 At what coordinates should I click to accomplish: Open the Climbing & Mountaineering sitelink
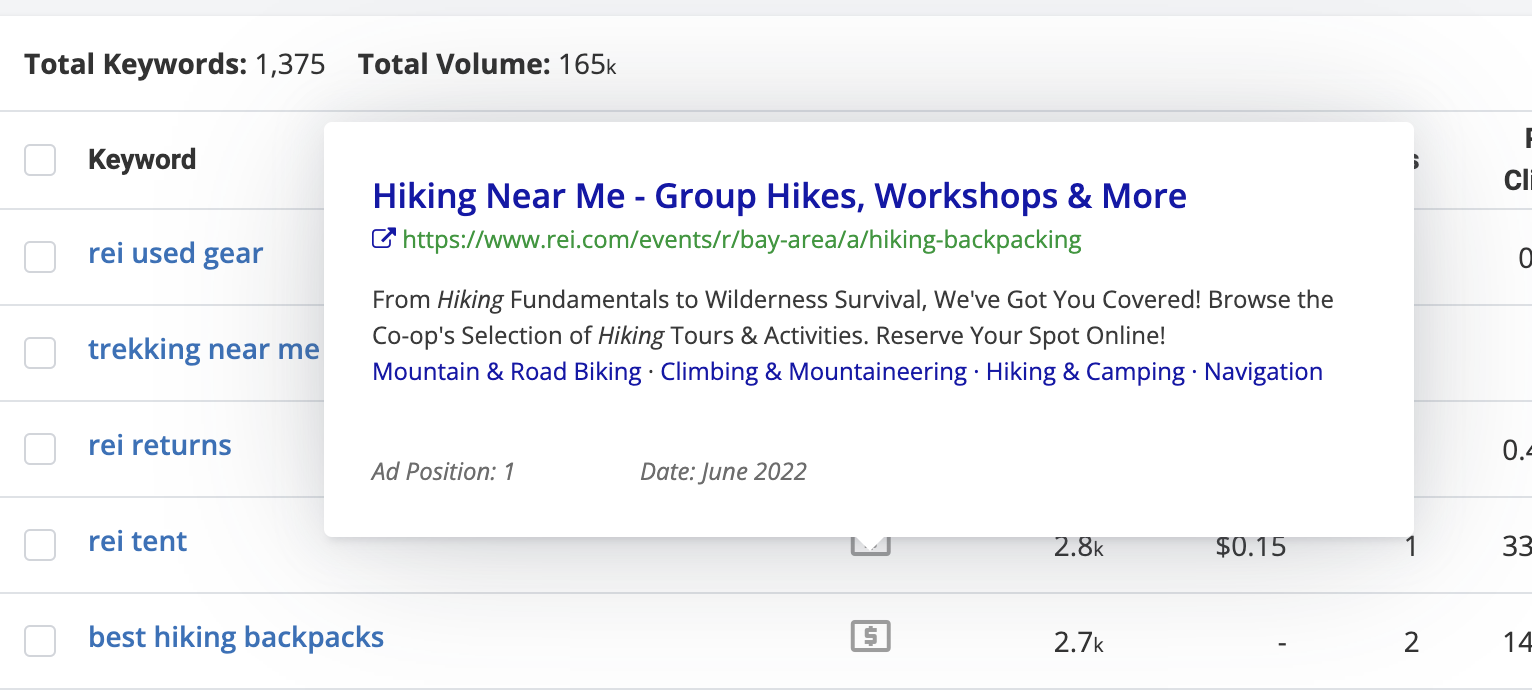tap(814, 372)
